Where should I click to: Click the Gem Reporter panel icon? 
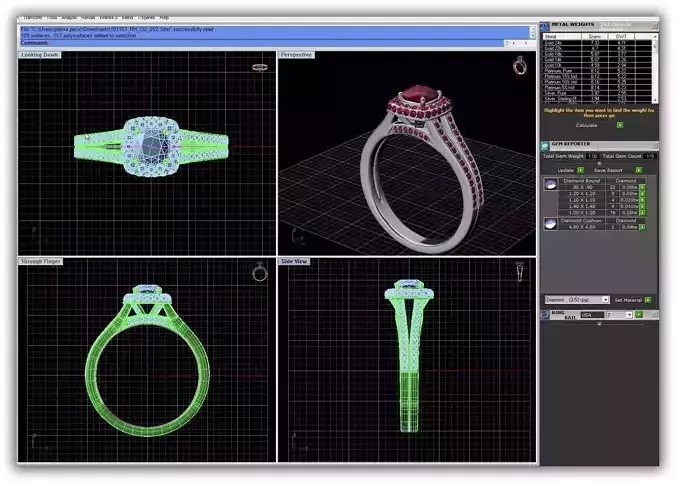(x=545, y=146)
